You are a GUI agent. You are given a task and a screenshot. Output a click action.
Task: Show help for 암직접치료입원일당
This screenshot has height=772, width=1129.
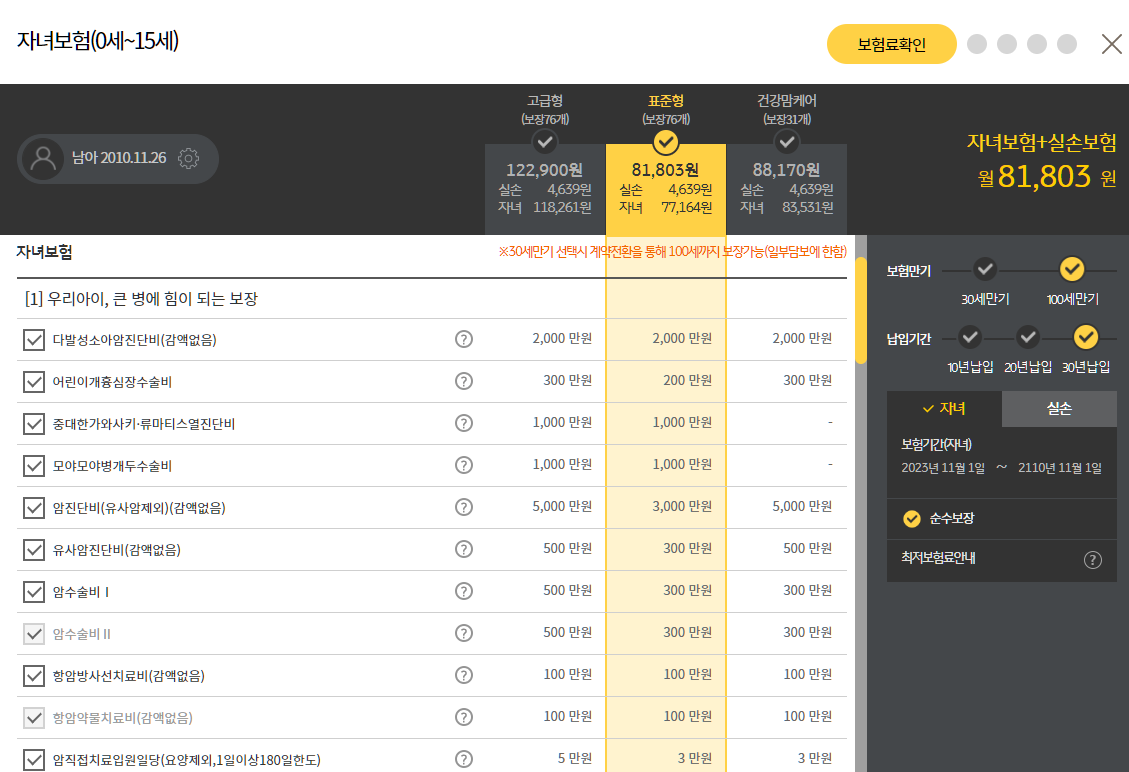click(x=464, y=759)
